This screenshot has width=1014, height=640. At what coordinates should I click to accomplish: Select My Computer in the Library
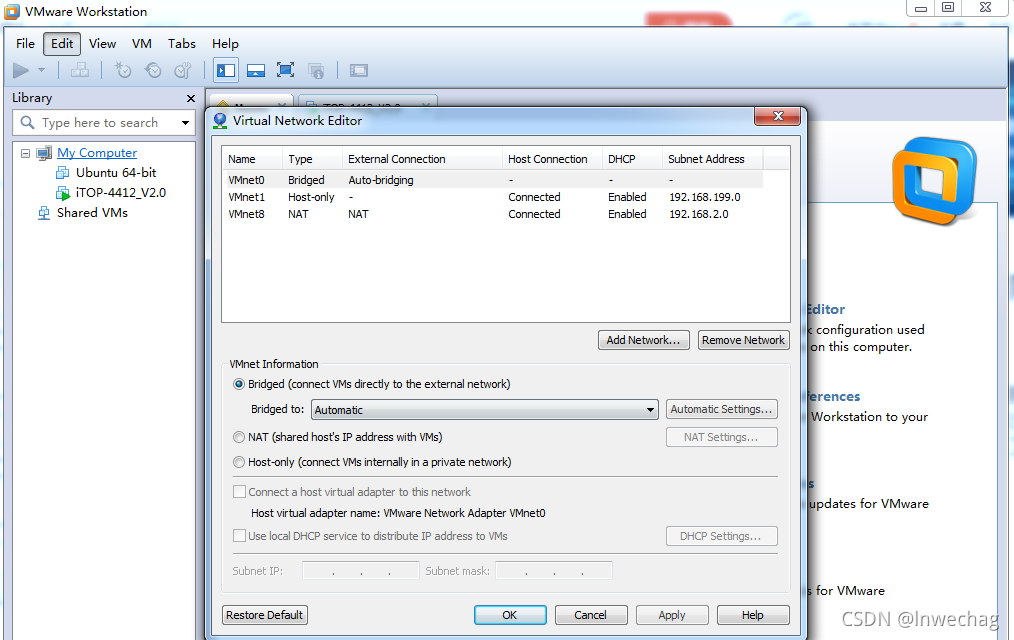coord(97,153)
